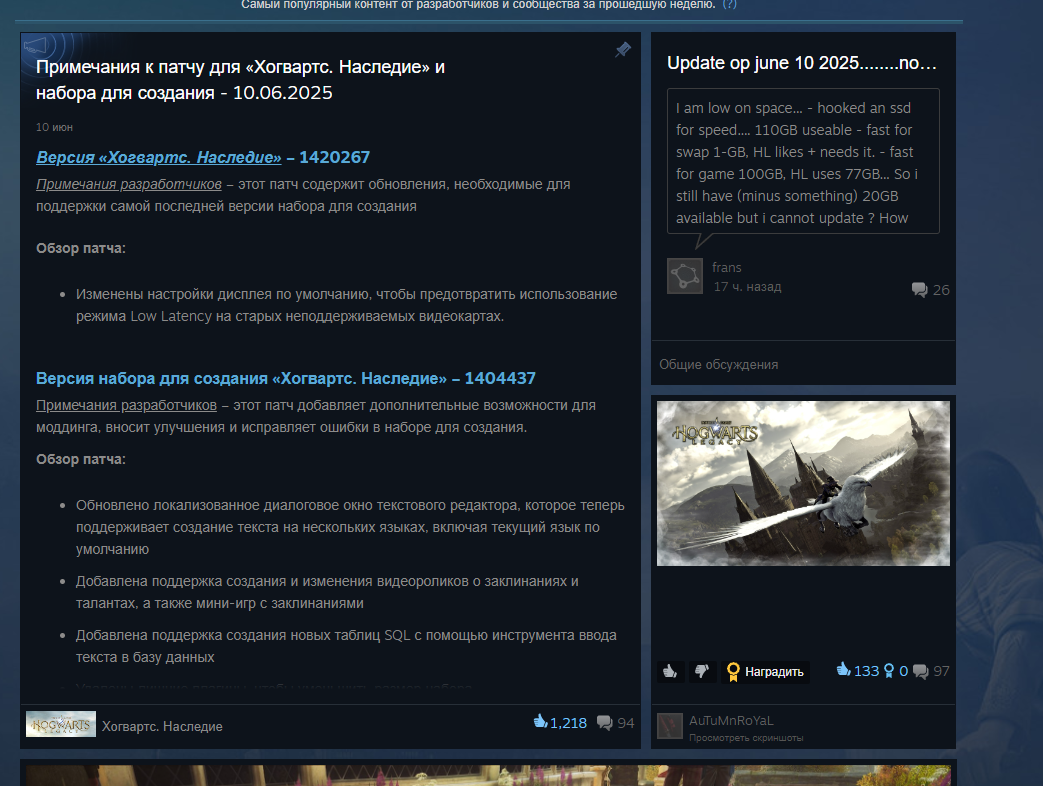1043x786 pixels.
Task: Open the Update op june 10 2025 discussion
Action: click(x=802, y=63)
